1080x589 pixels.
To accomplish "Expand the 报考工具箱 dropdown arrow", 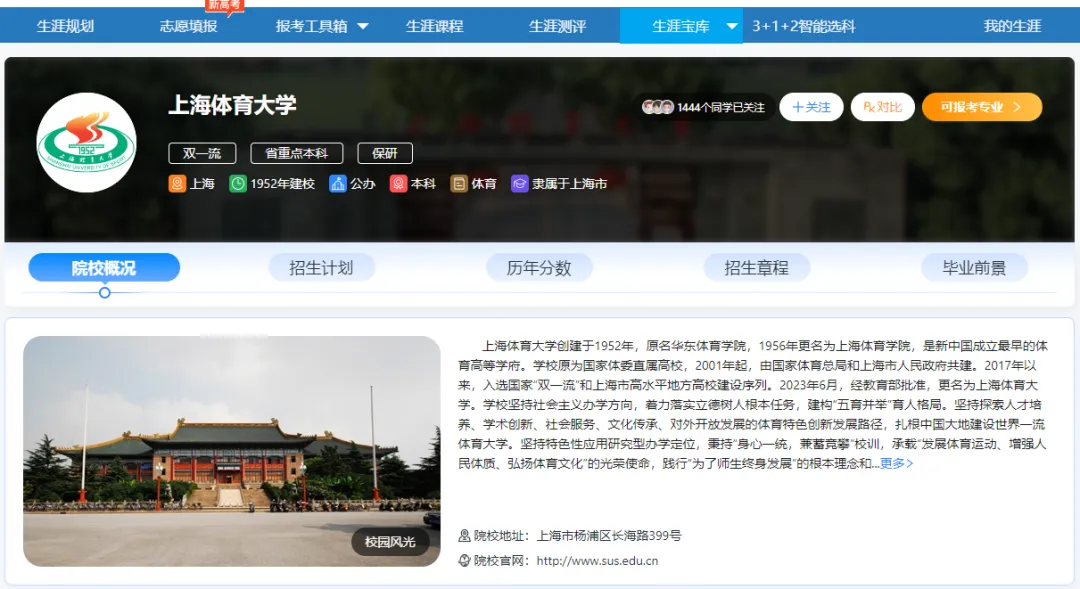I will [363, 26].
